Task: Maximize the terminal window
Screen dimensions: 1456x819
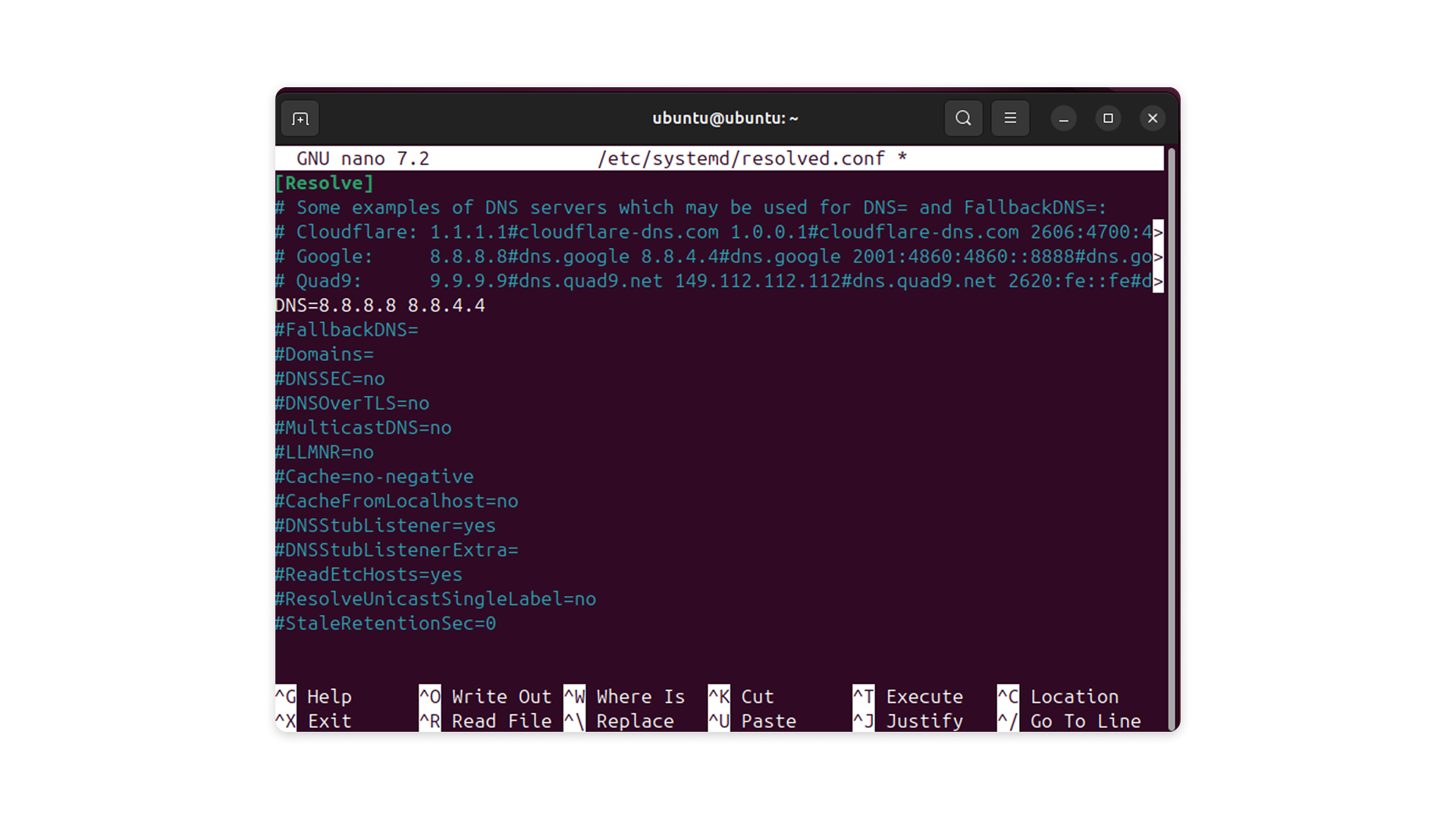Action: coord(1108,118)
